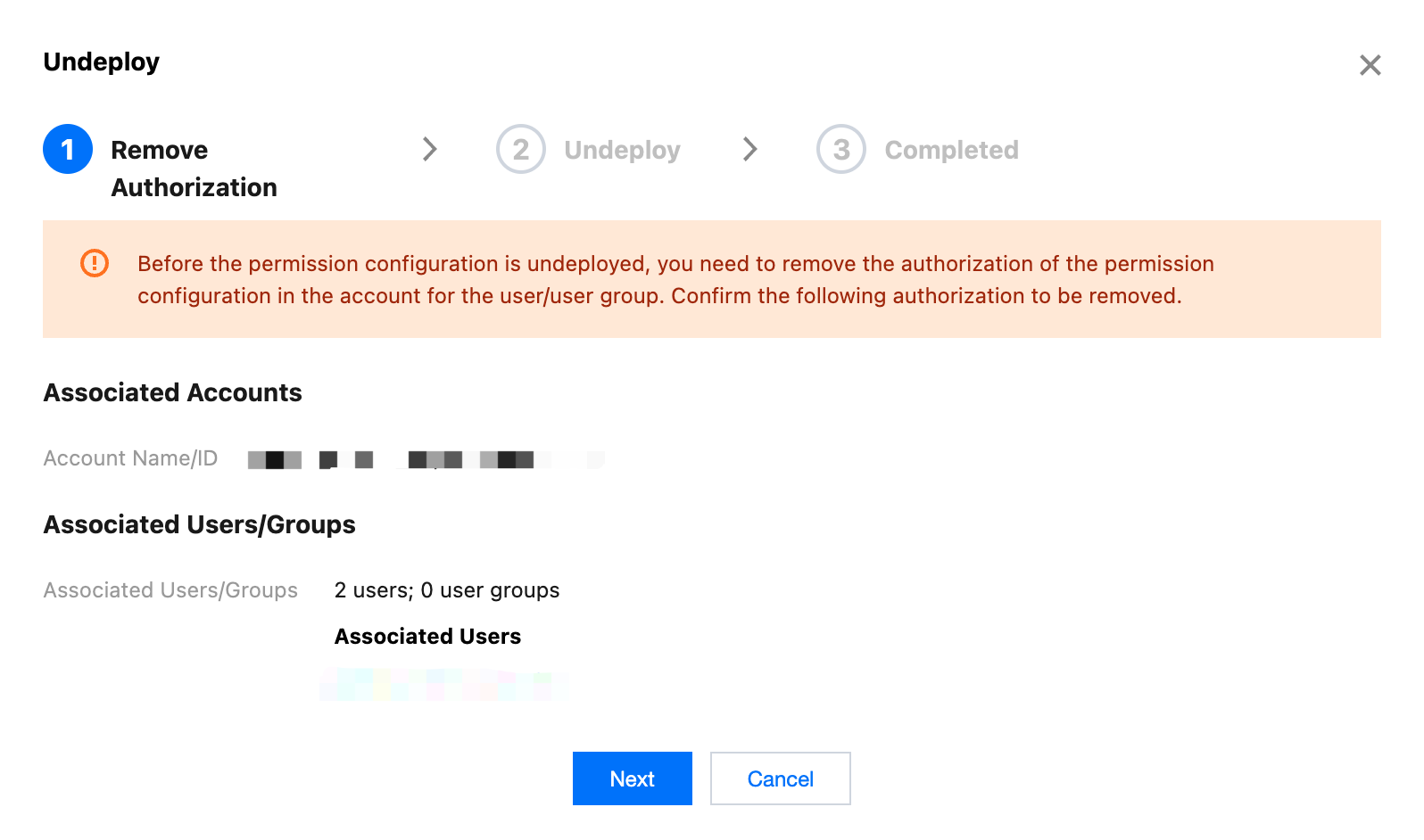Click the blue step 1 circle

point(68,149)
